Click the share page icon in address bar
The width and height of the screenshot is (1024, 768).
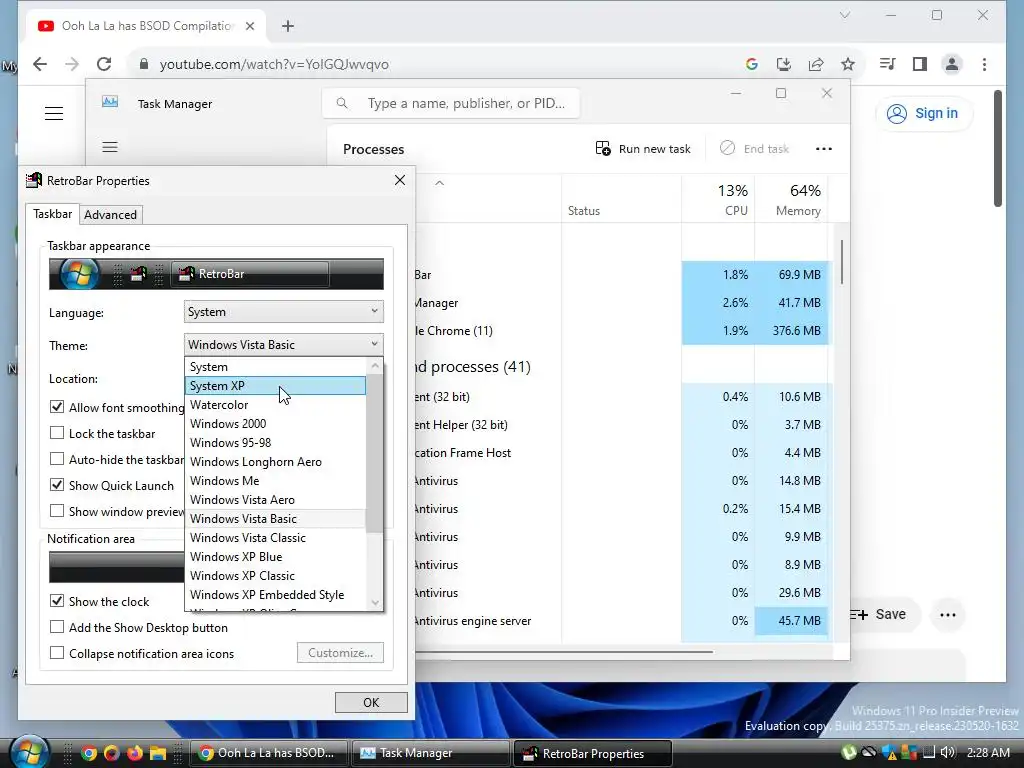816,64
